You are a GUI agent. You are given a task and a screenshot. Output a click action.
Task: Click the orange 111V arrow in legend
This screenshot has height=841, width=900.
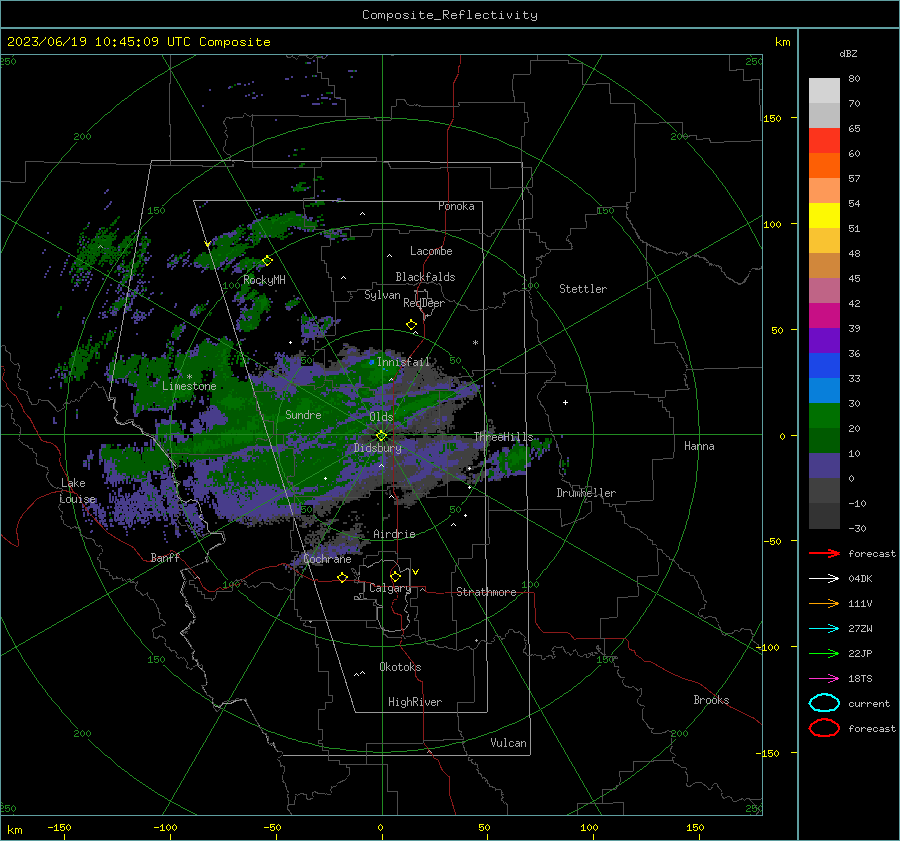pyautogui.click(x=824, y=603)
